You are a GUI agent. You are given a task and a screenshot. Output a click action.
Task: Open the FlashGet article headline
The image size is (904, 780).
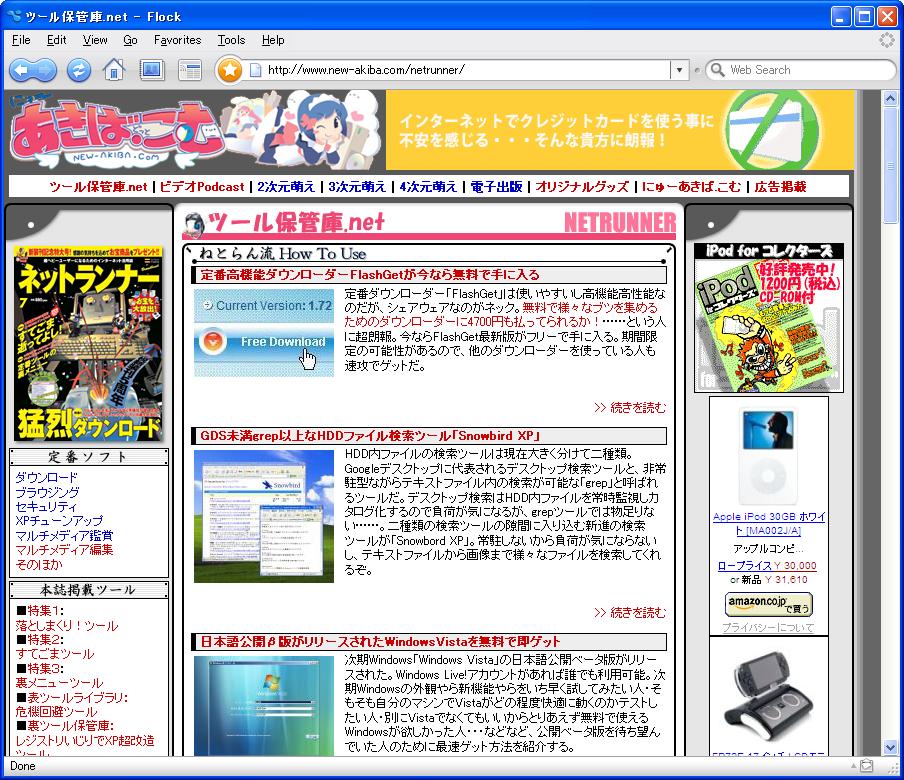click(370, 274)
